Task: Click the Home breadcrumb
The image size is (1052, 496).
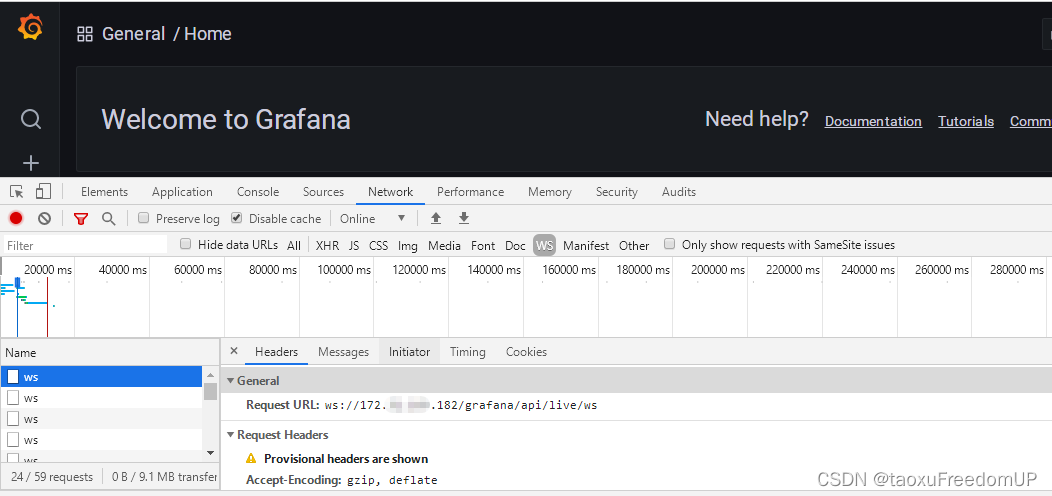Action: [x=208, y=34]
